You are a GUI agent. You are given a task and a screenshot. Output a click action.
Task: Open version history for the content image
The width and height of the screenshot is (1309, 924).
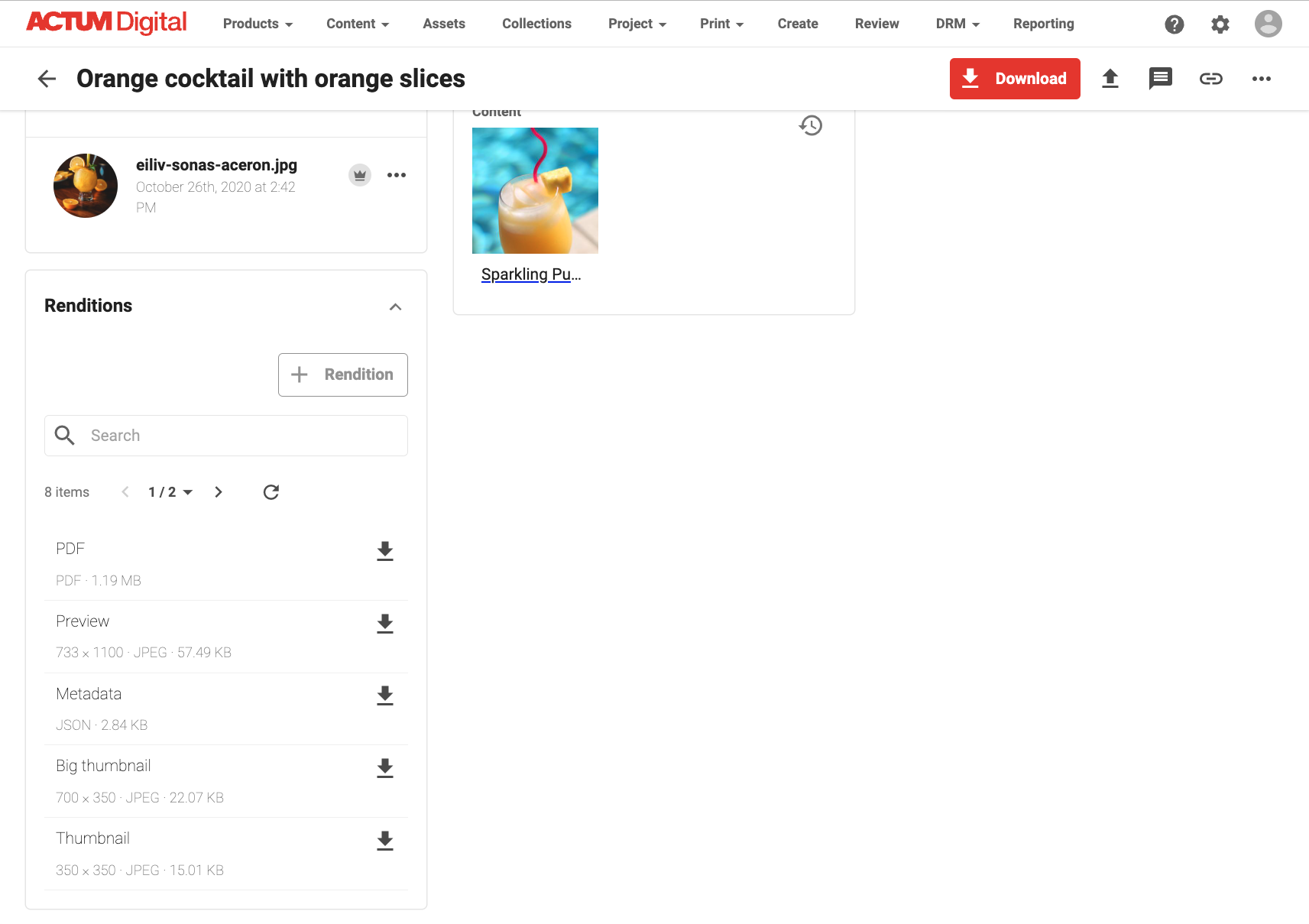tap(811, 125)
